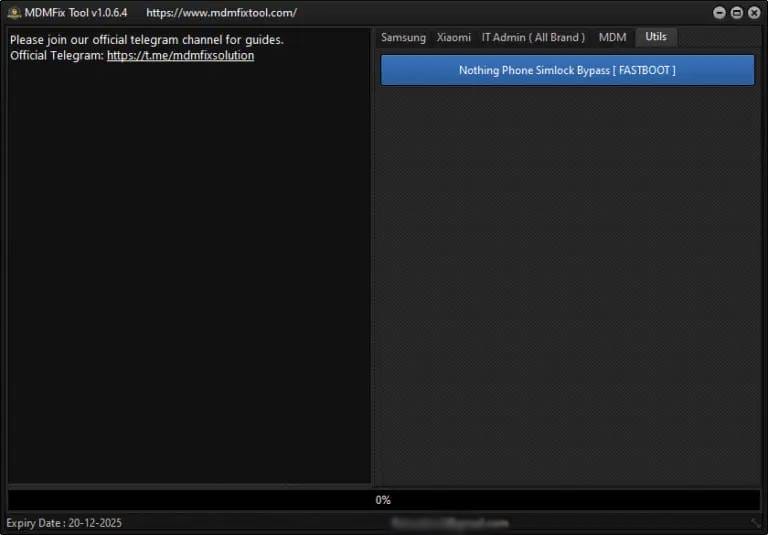Click the "Please join our official telegram" log line
Image resolution: width=768 pixels, height=535 pixels.
[x=146, y=40]
